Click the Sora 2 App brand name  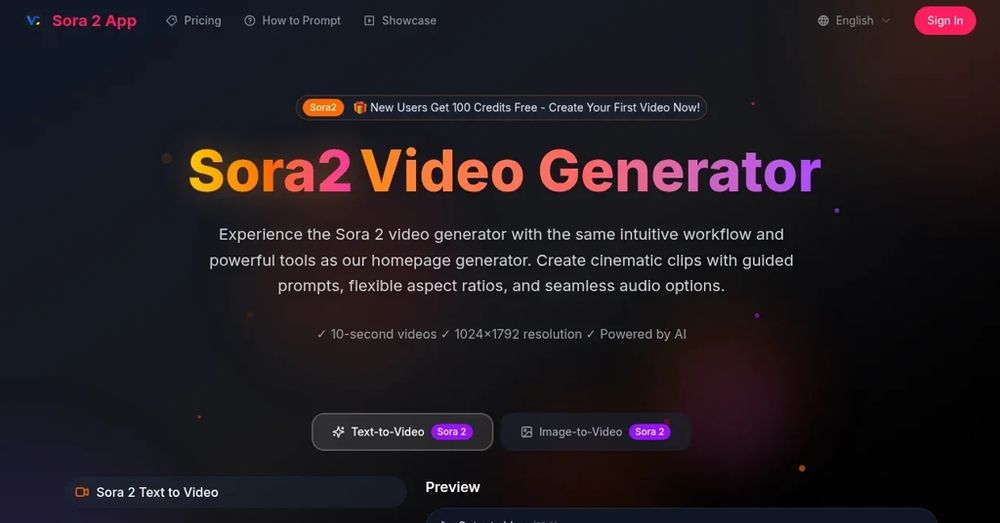pyautogui.click(x=94, y=21)
